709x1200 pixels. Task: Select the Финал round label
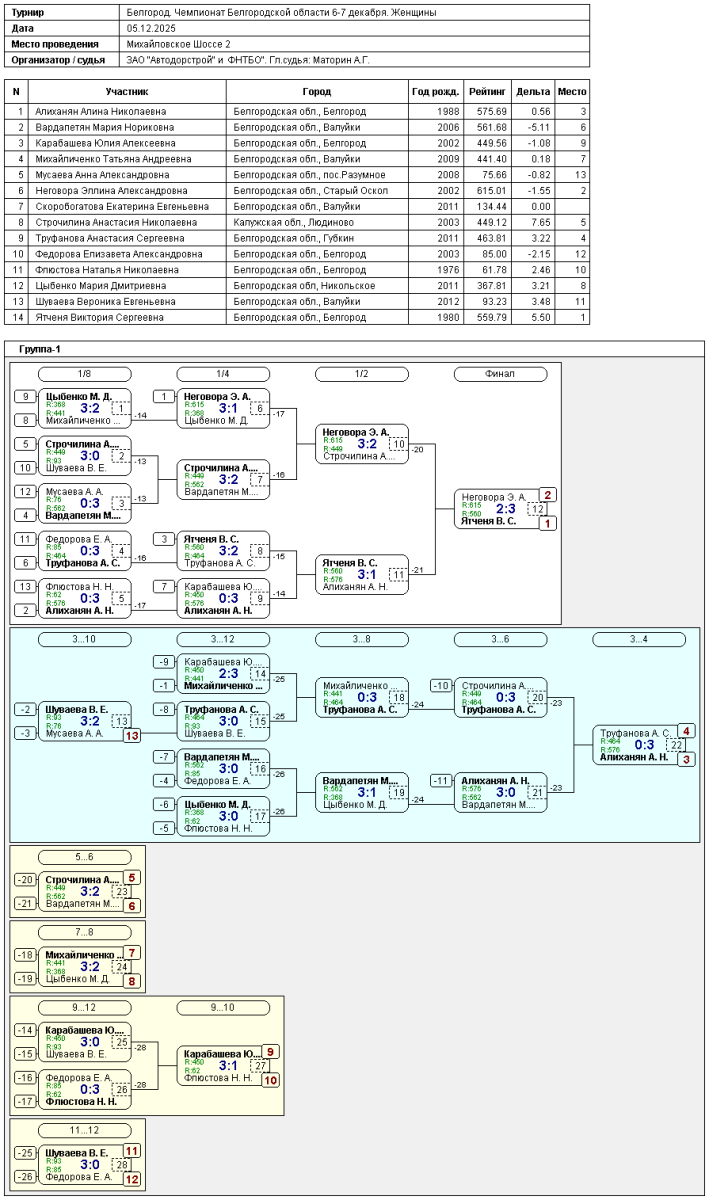click(499, 374)
